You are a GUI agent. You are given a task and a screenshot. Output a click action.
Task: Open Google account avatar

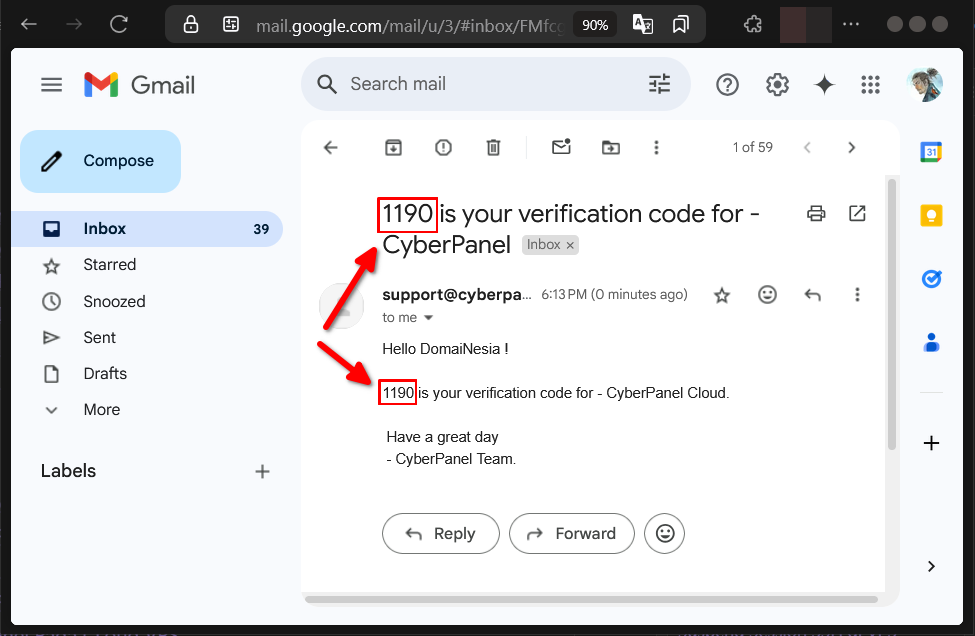pos(925,85)
